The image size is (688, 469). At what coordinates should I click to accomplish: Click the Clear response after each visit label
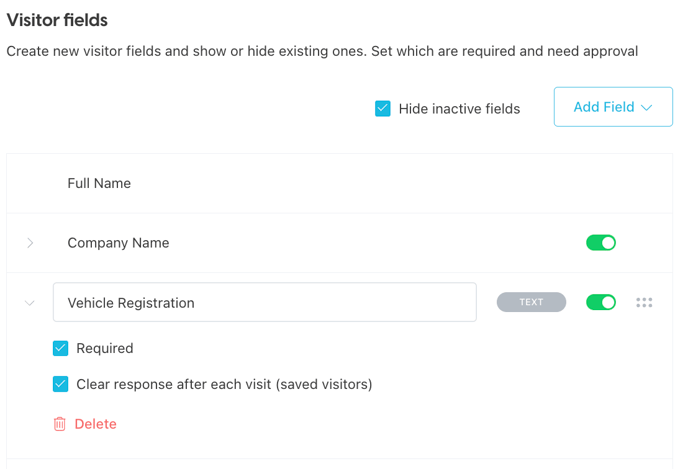224,384
